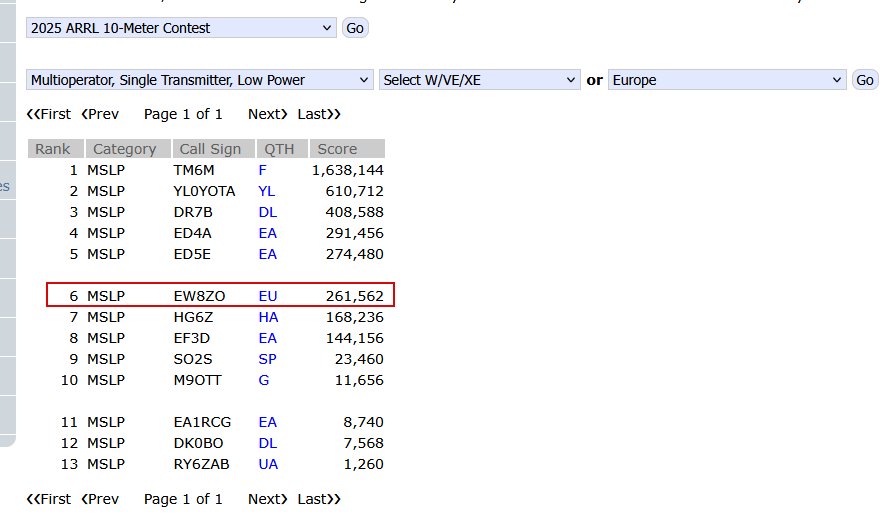Open QTH link F for TM6M
This screenshot has width=892, height=526.
click(x=263, y=170)
